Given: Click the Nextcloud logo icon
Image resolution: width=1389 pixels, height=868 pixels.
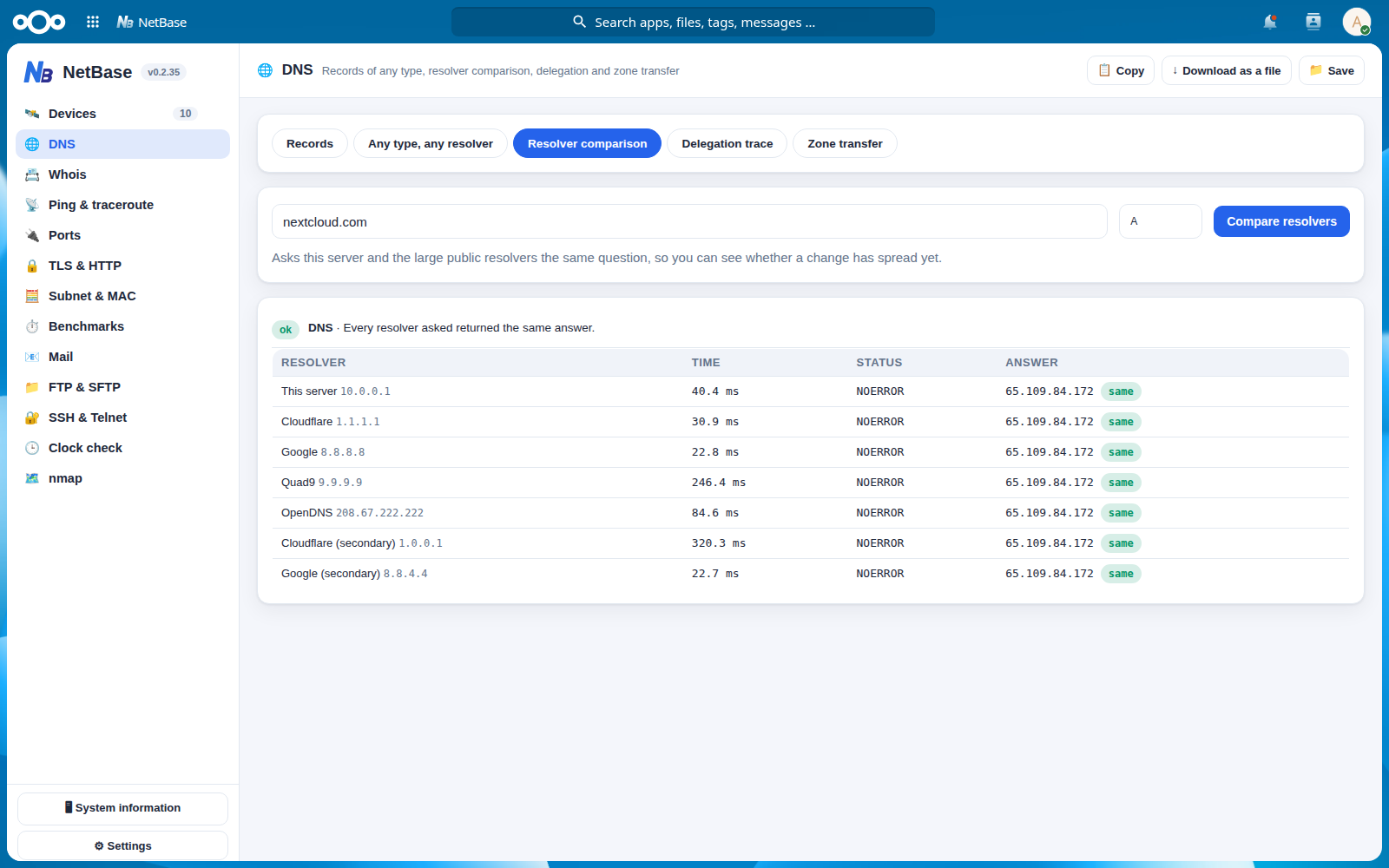Looking at the screenshot, I should (38, 22).
